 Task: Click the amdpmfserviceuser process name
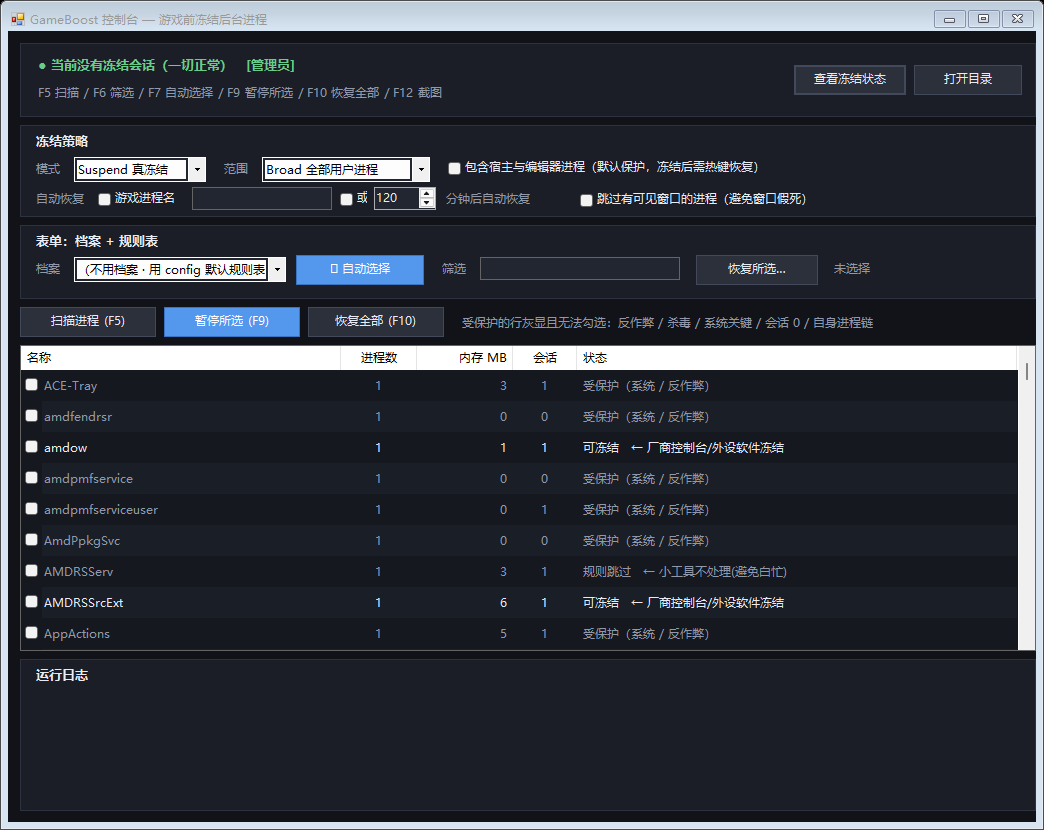[x=101, y=510]
